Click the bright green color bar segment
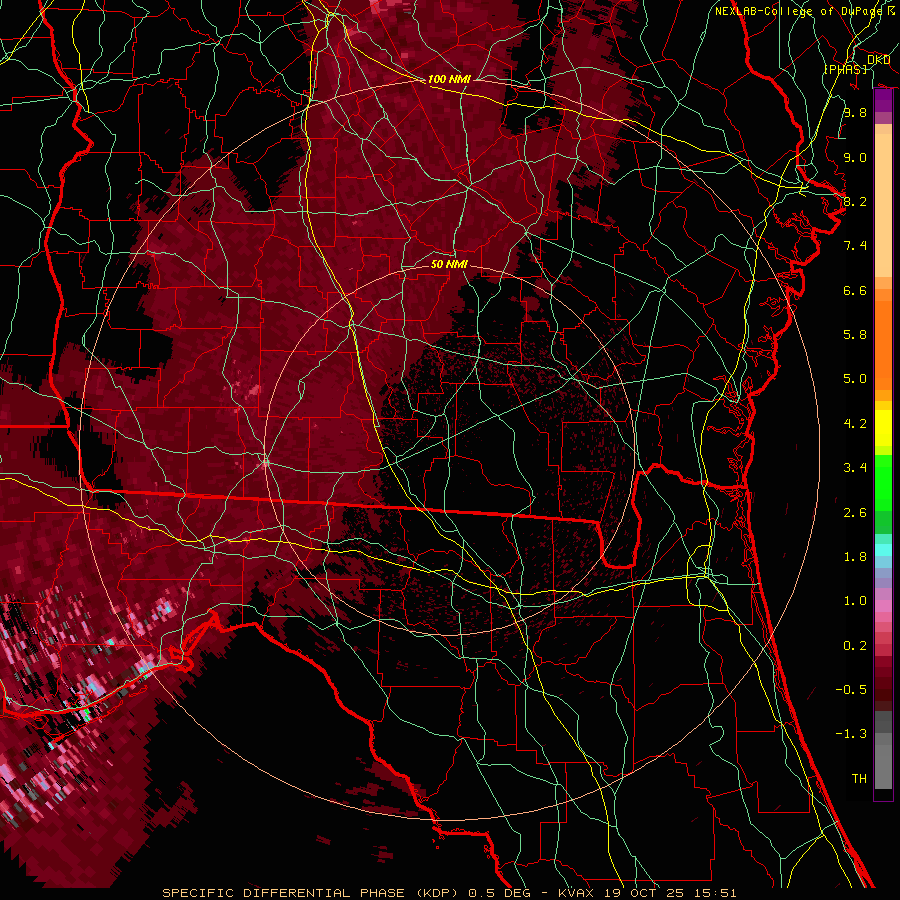Viewport: 900px width, 900px height. pos(883,483)
